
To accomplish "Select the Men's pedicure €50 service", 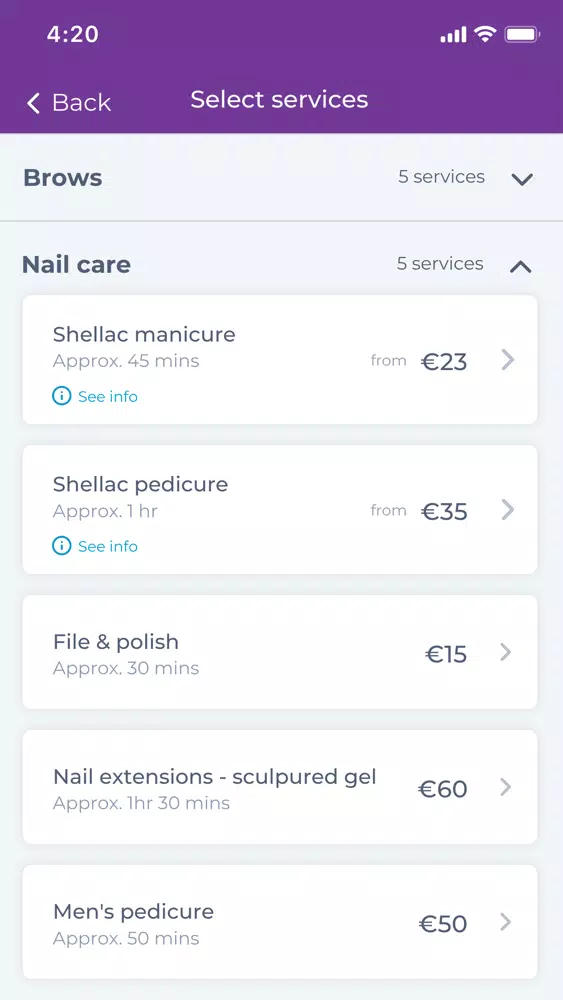I will pos(280,922).
